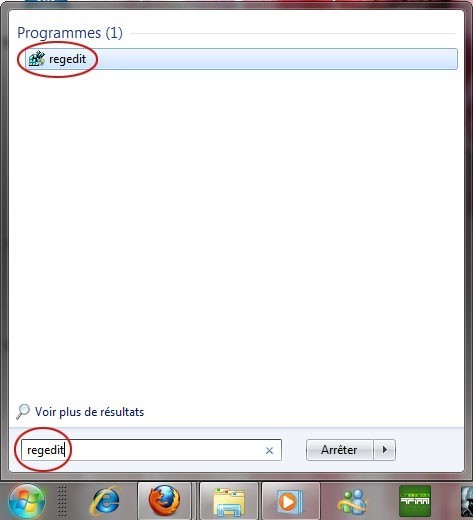Click the Programmes (1) category header
473x520 pixels.
(70, 33)
